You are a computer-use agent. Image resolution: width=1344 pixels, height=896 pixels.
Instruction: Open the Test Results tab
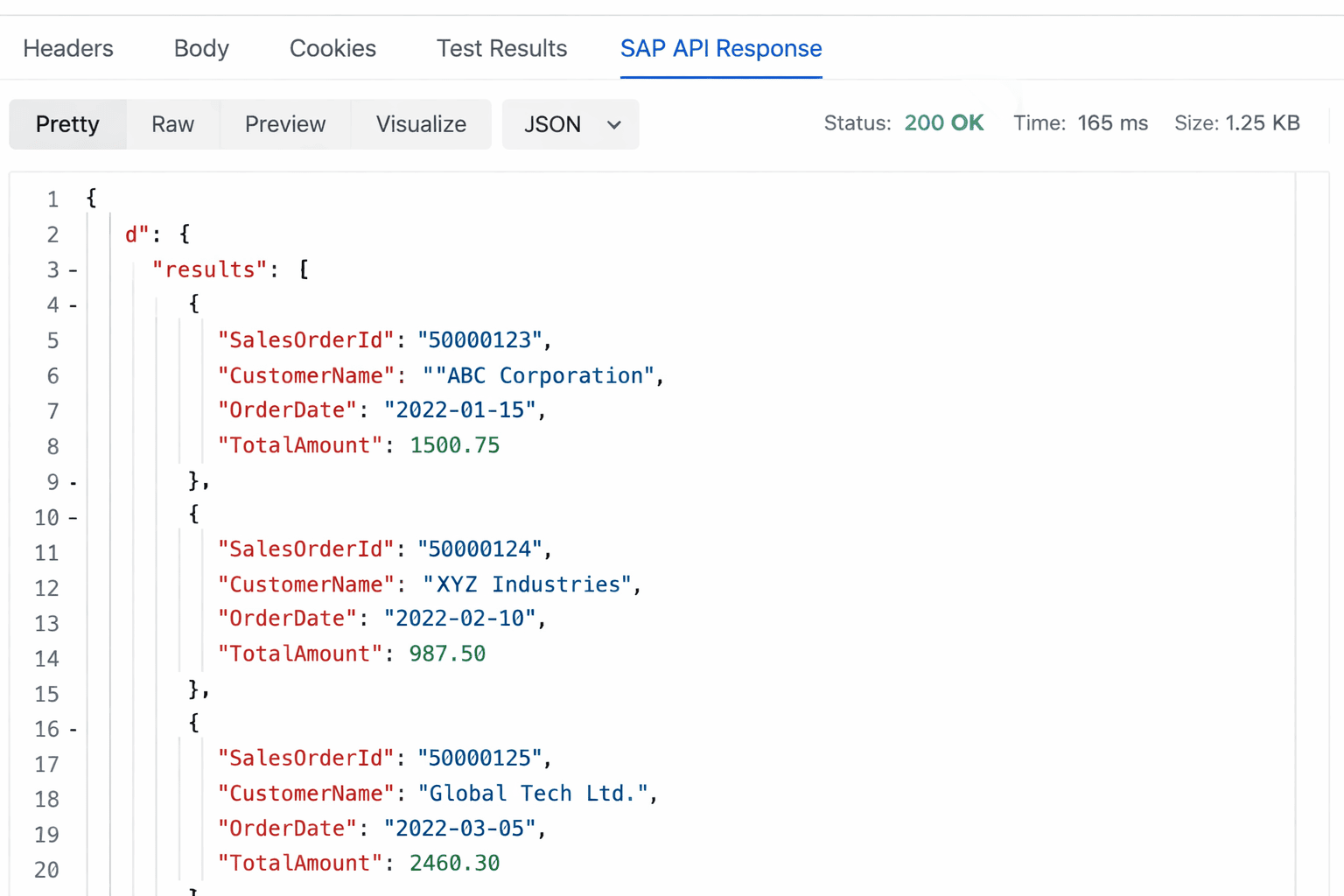[x=501, y=48]
